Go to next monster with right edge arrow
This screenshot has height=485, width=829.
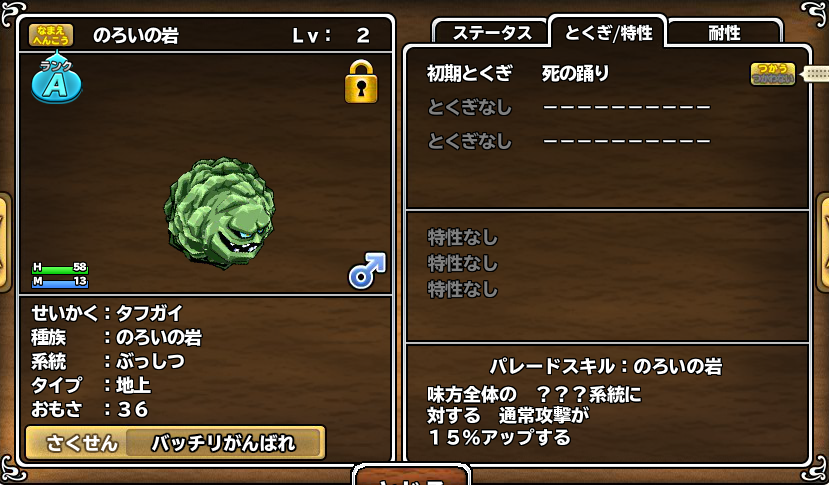pyautogui.click(x=824, y=242)
